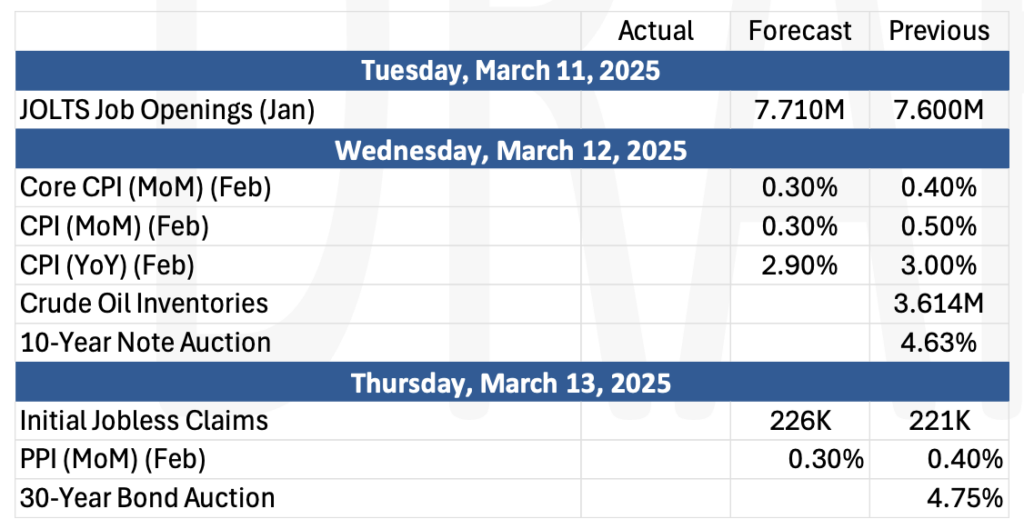Select the Previous column header
1024x529 pixels.
coord(939,31)
